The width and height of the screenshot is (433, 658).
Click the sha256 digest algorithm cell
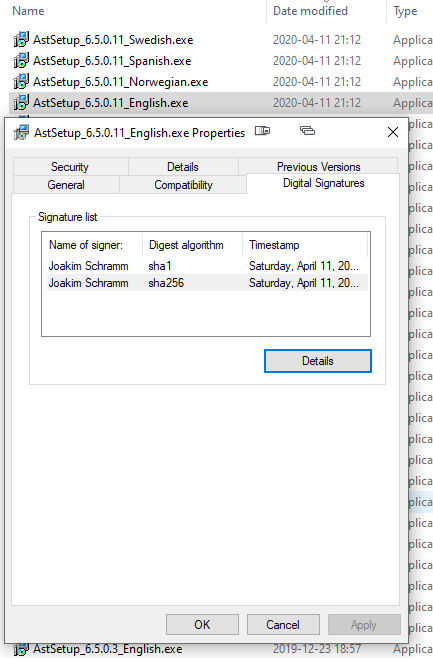pos(166,282)
